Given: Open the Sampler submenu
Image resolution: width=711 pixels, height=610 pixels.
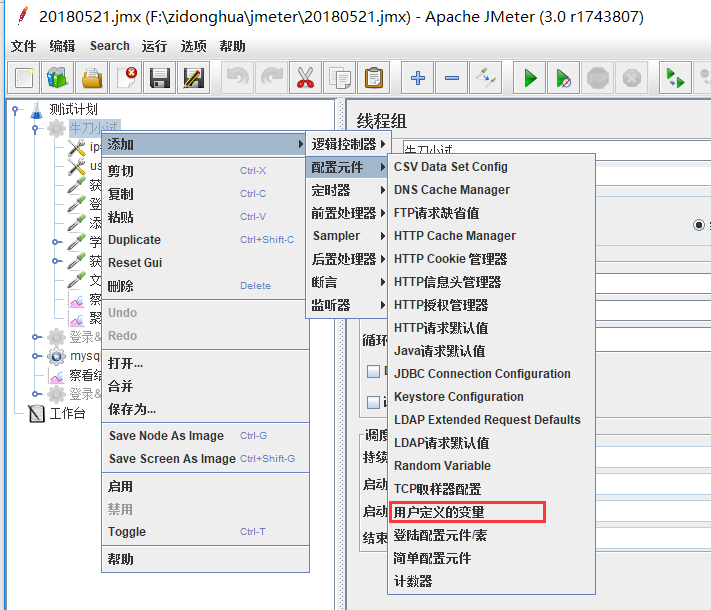Looking at the screenshot, I should click(348, 236).
